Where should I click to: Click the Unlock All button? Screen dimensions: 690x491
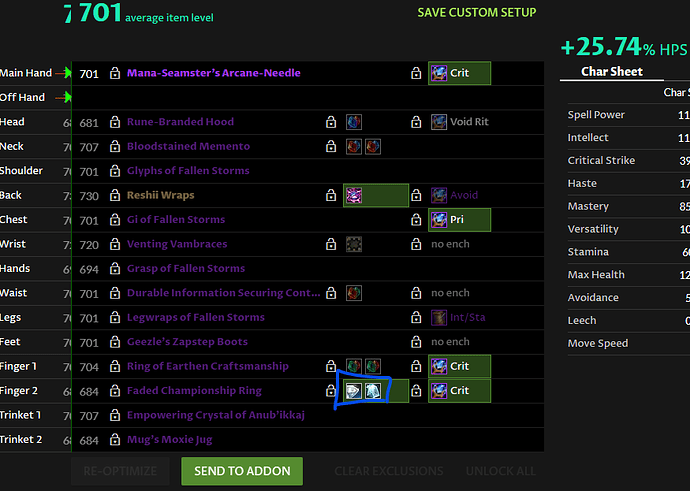[x=502, y=471]
